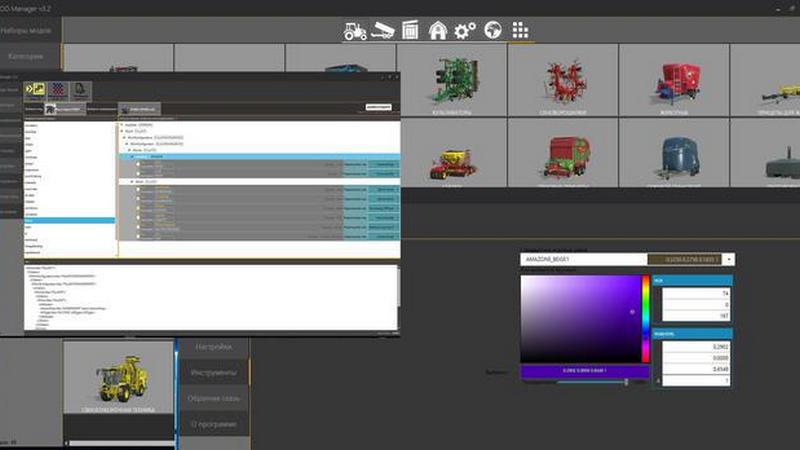Click the silo container icon in top toolbar
Image resolution: width=800 pixels, height=450 pixels.
[409, 30]
